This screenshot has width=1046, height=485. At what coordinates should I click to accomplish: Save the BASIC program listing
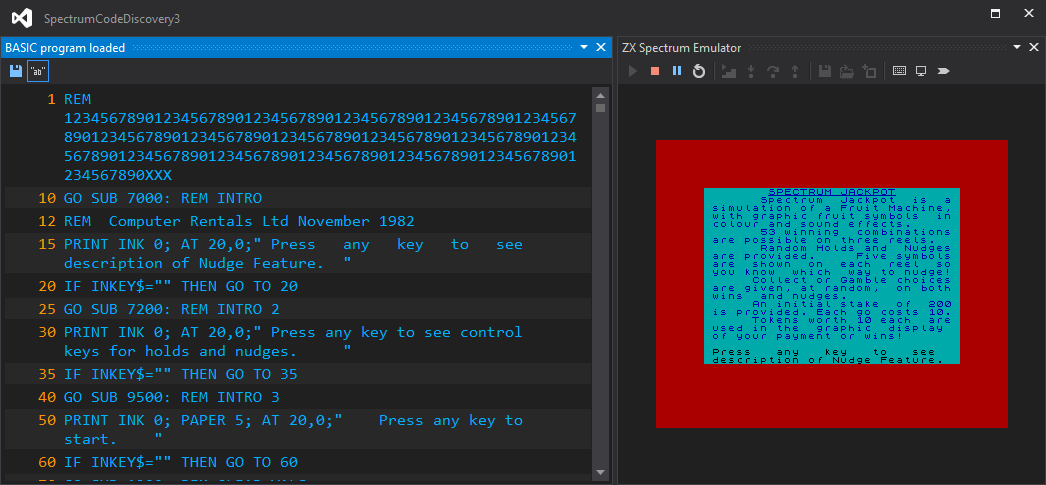point(16,71)
